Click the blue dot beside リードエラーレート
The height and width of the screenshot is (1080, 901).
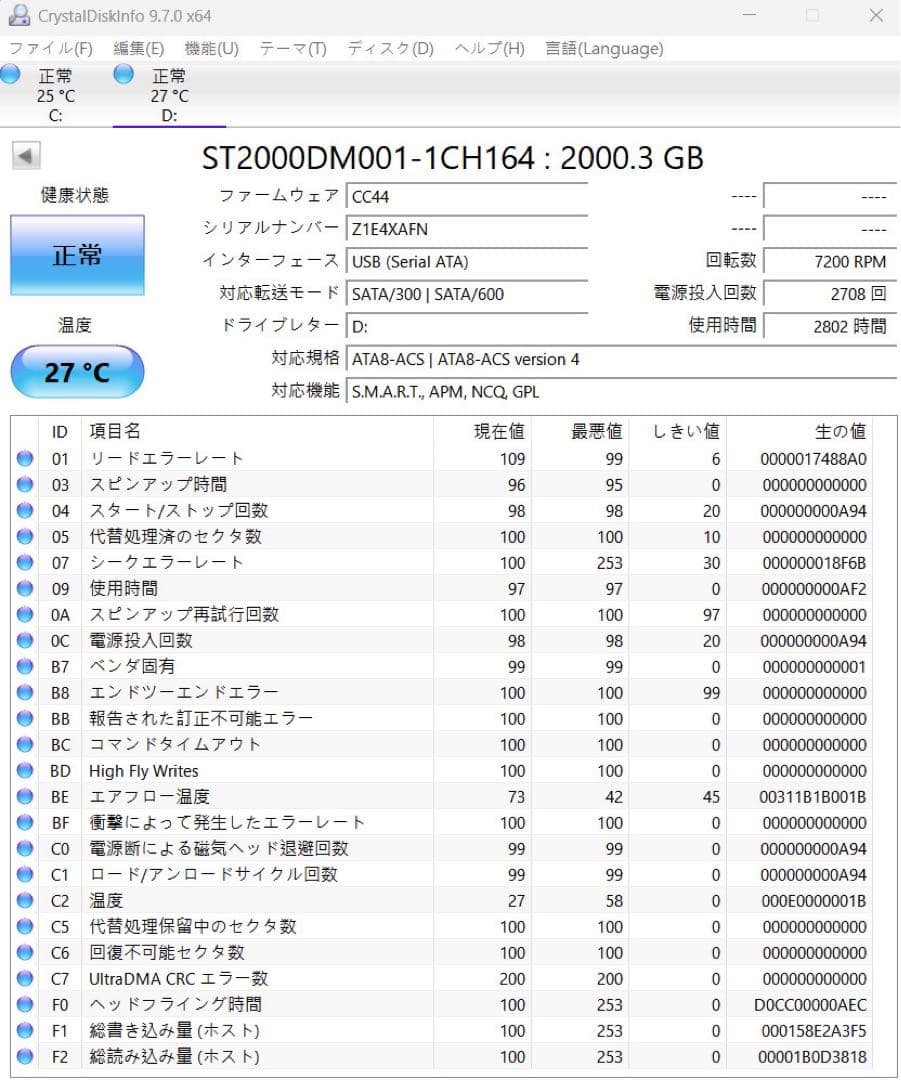point(25,458)
